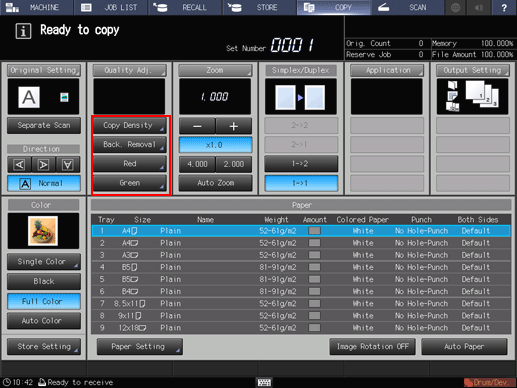Click tray 1 paper amount indicator
Screen dimensions: 517x388
click(x=314, y=231)
